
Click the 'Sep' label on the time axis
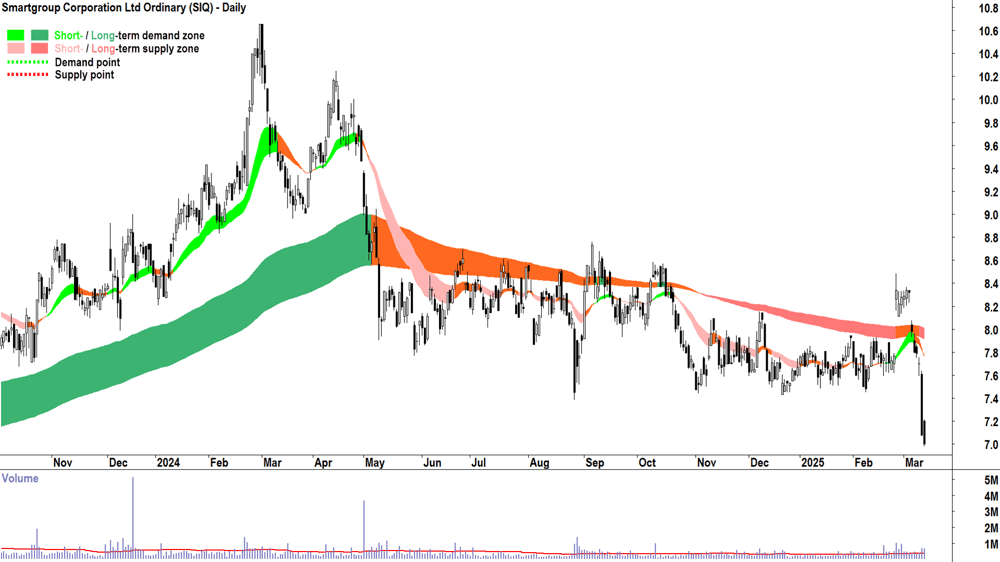coord(594,462)
